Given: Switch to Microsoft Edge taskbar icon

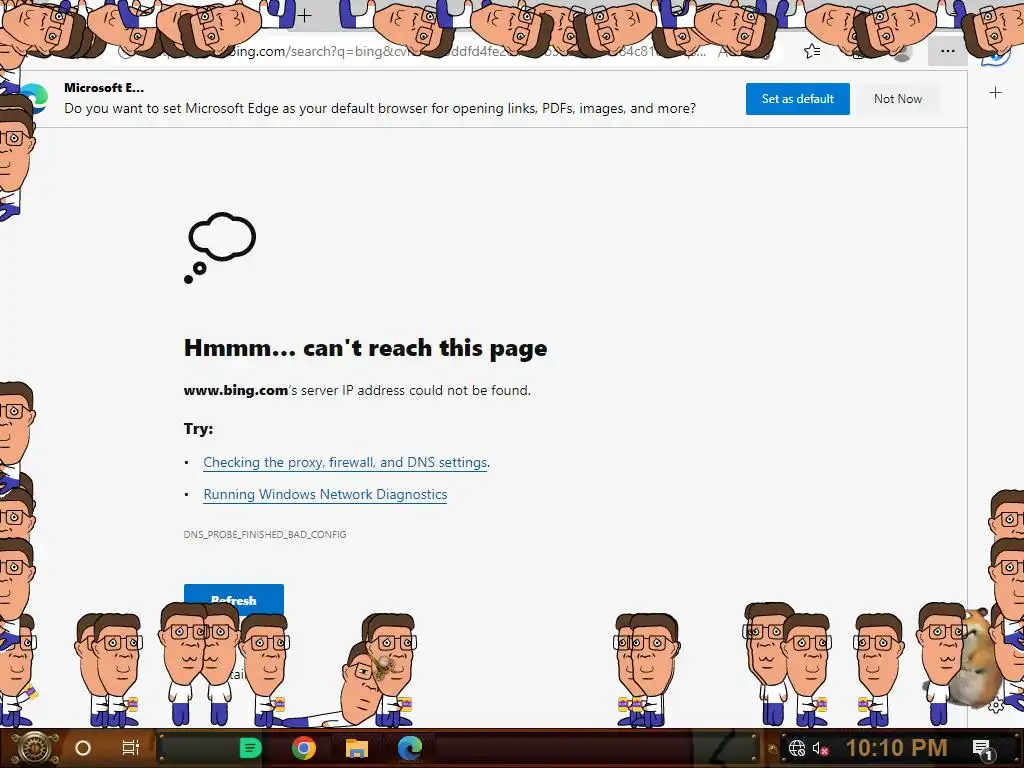Looking at the screenshot, I should pyautogui.click(x=410, y=748).
